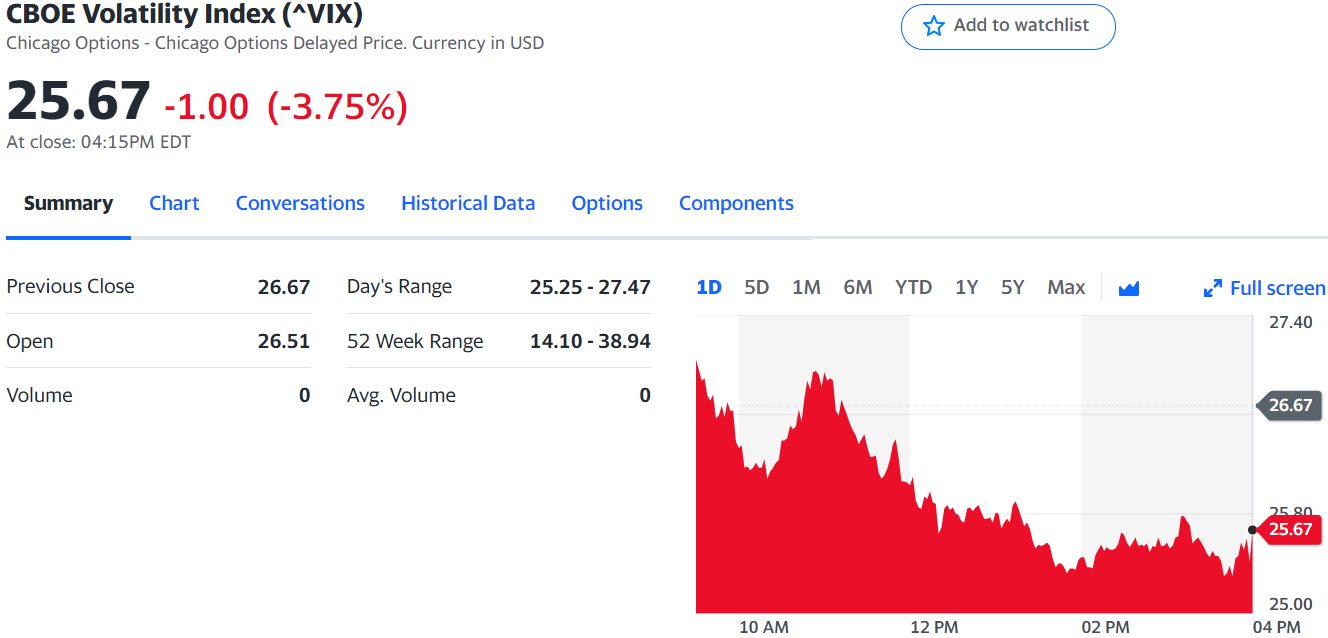Click the 02 PM axis label
The image size is (1328, 638).
click(x=1105, y=627)
